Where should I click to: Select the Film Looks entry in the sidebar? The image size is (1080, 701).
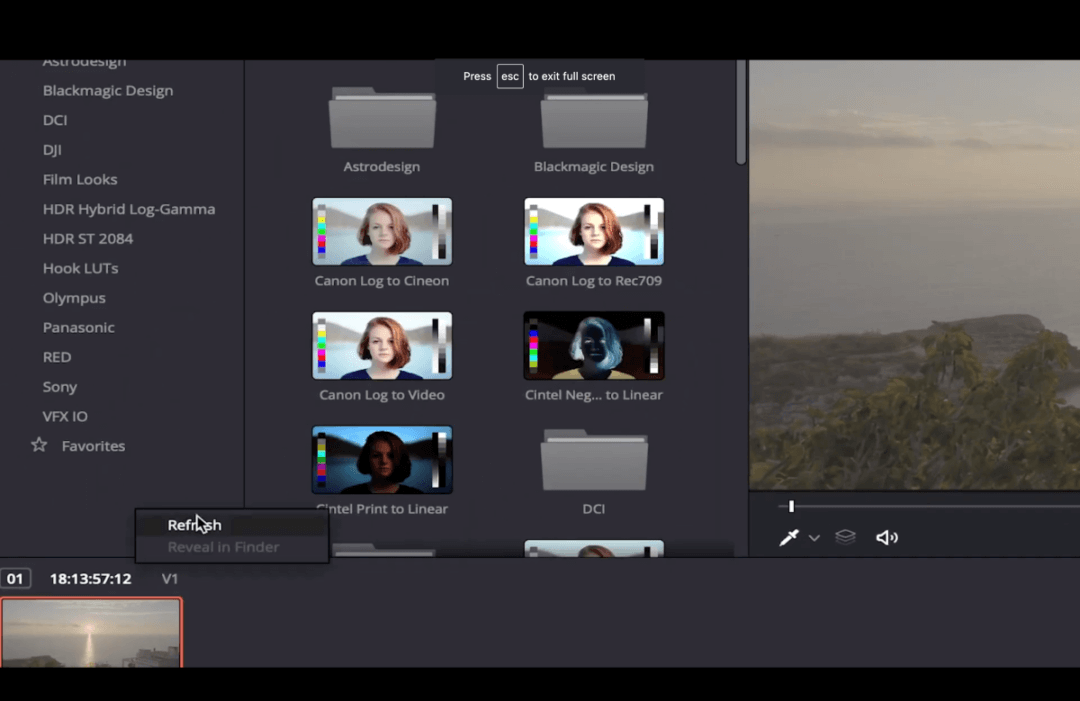(x=80, y=179)
